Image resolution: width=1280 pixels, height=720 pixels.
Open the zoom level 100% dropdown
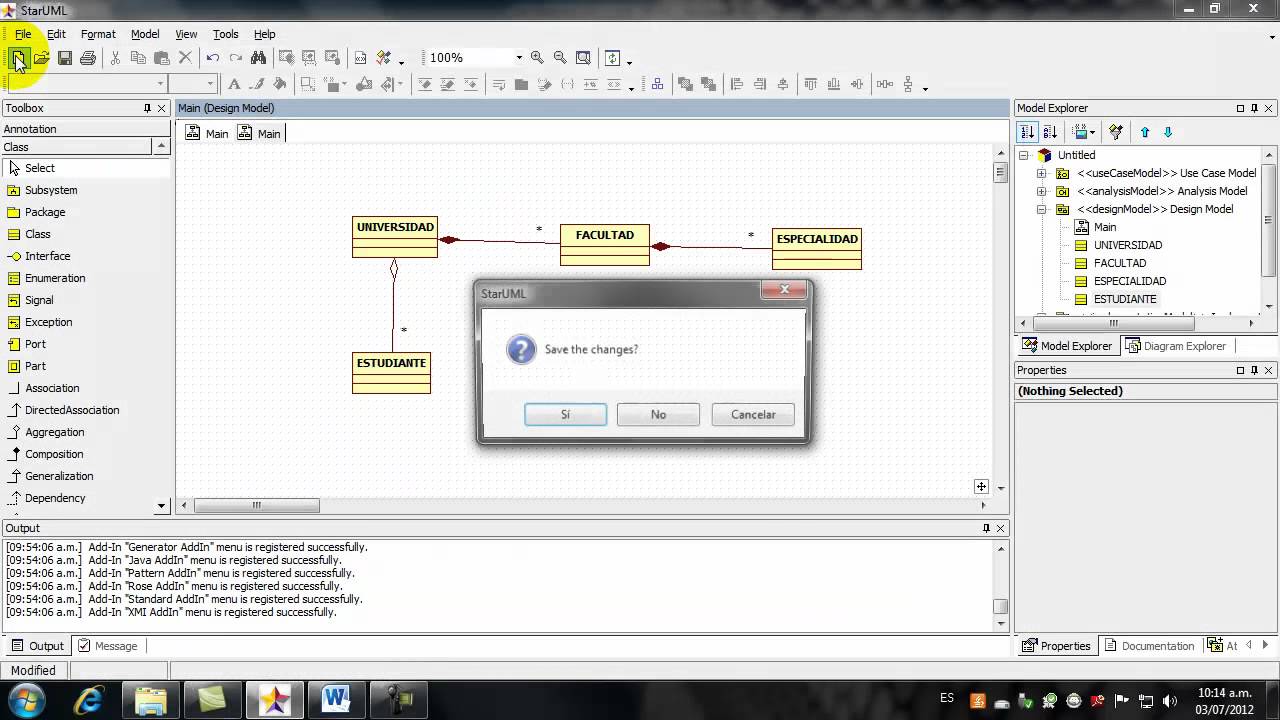tap(519, 58)
